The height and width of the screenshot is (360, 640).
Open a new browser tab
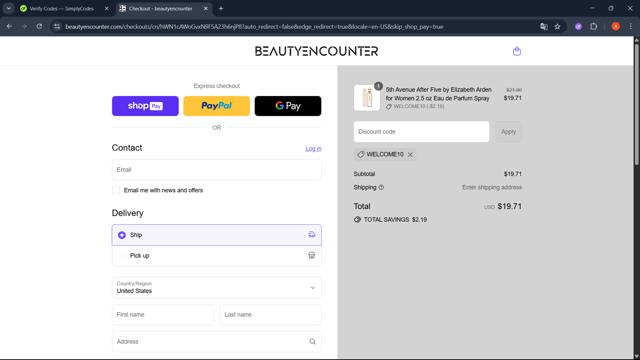pos(221,9)
